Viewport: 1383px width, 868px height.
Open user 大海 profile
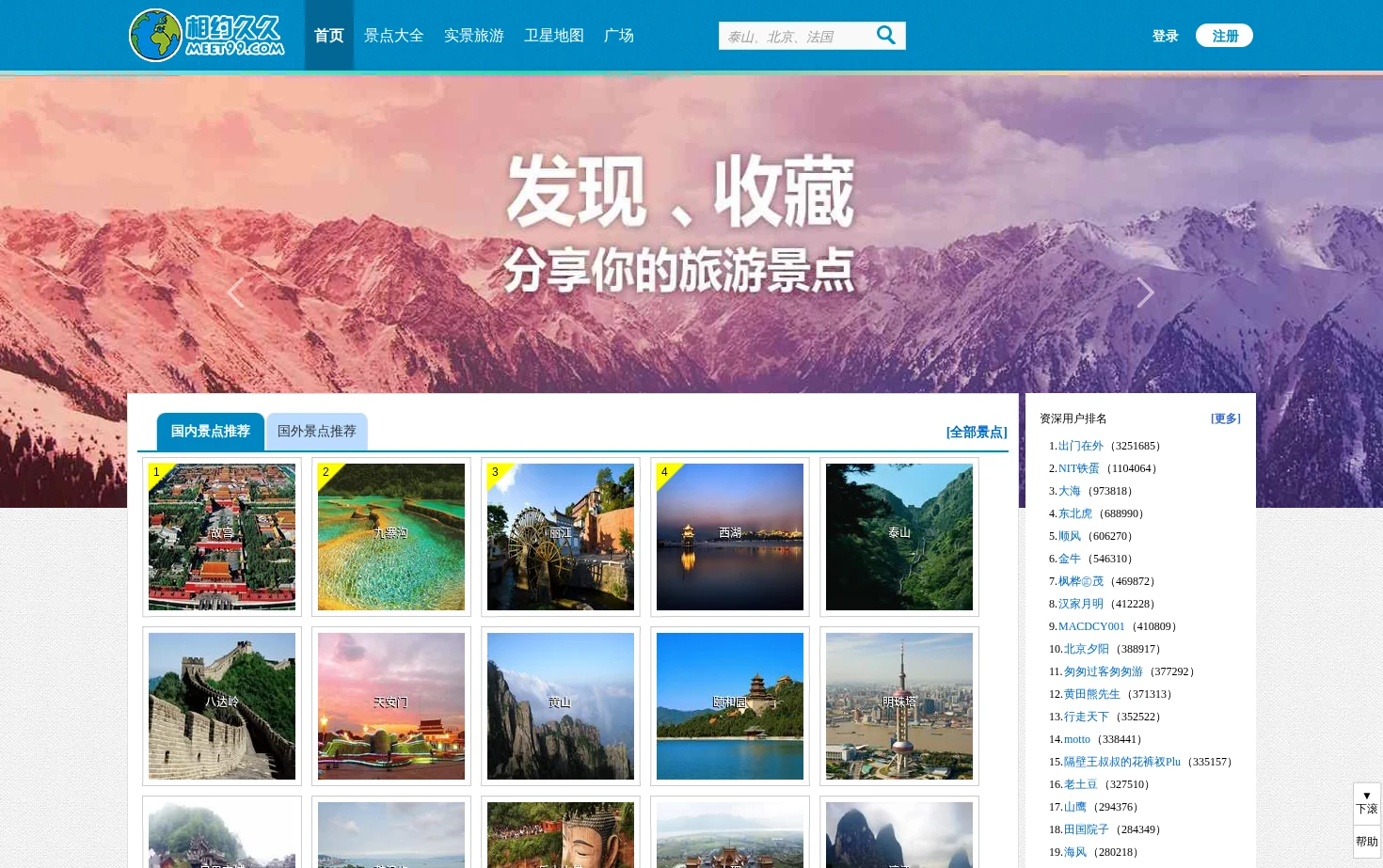pyautogui.click(x=1069, y=491)
